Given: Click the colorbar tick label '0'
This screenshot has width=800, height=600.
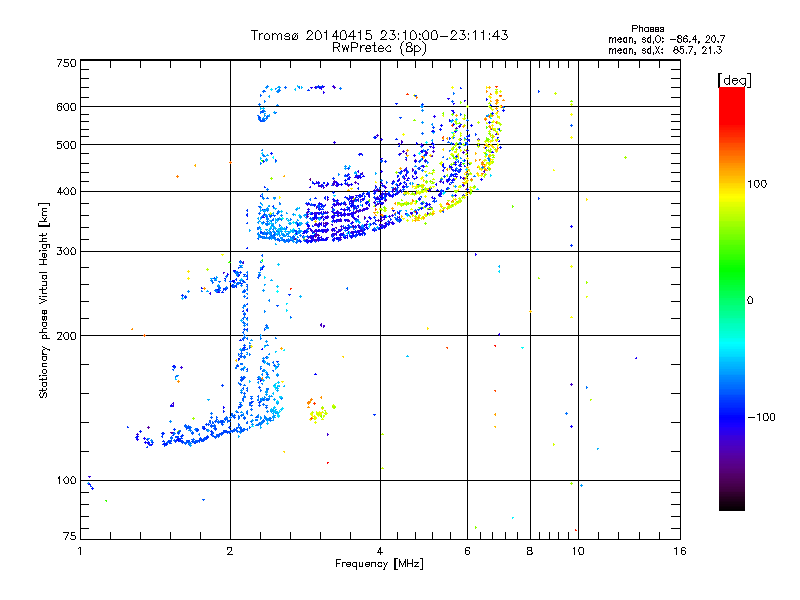Looking at the screenshot, I should [750, 301].
